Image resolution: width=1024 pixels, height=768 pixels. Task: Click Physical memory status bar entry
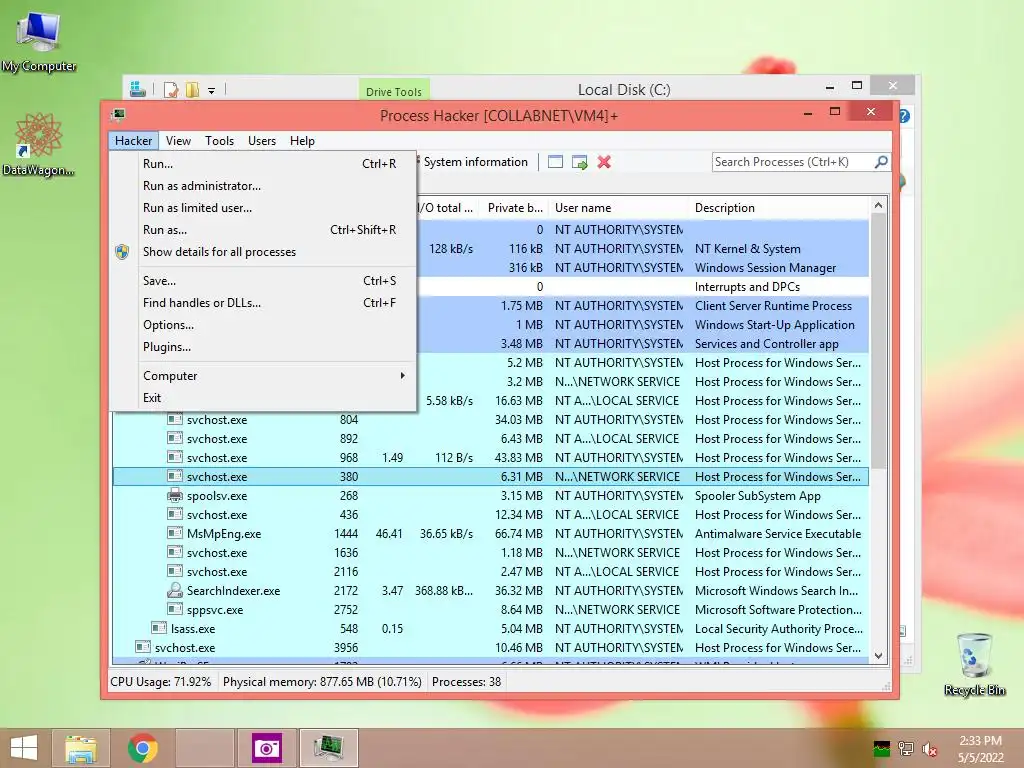322,682
